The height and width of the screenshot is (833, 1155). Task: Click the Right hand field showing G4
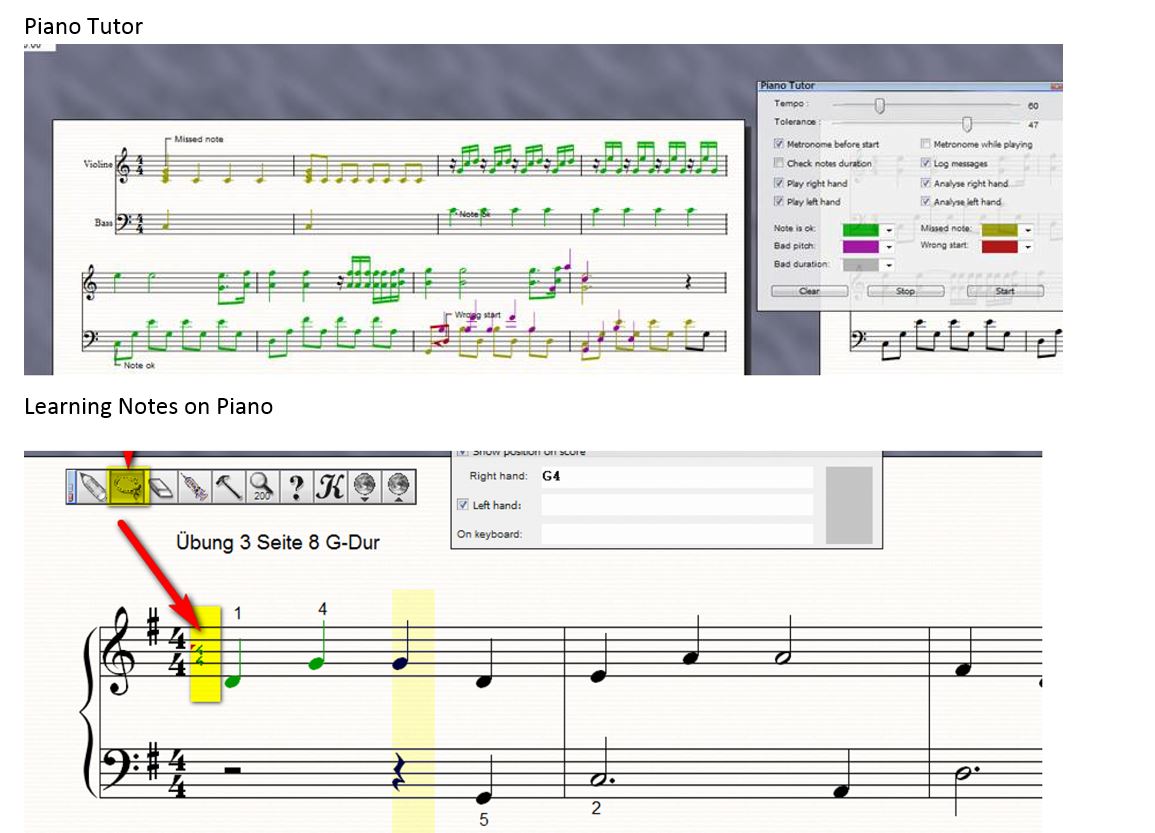click(677, 477)
